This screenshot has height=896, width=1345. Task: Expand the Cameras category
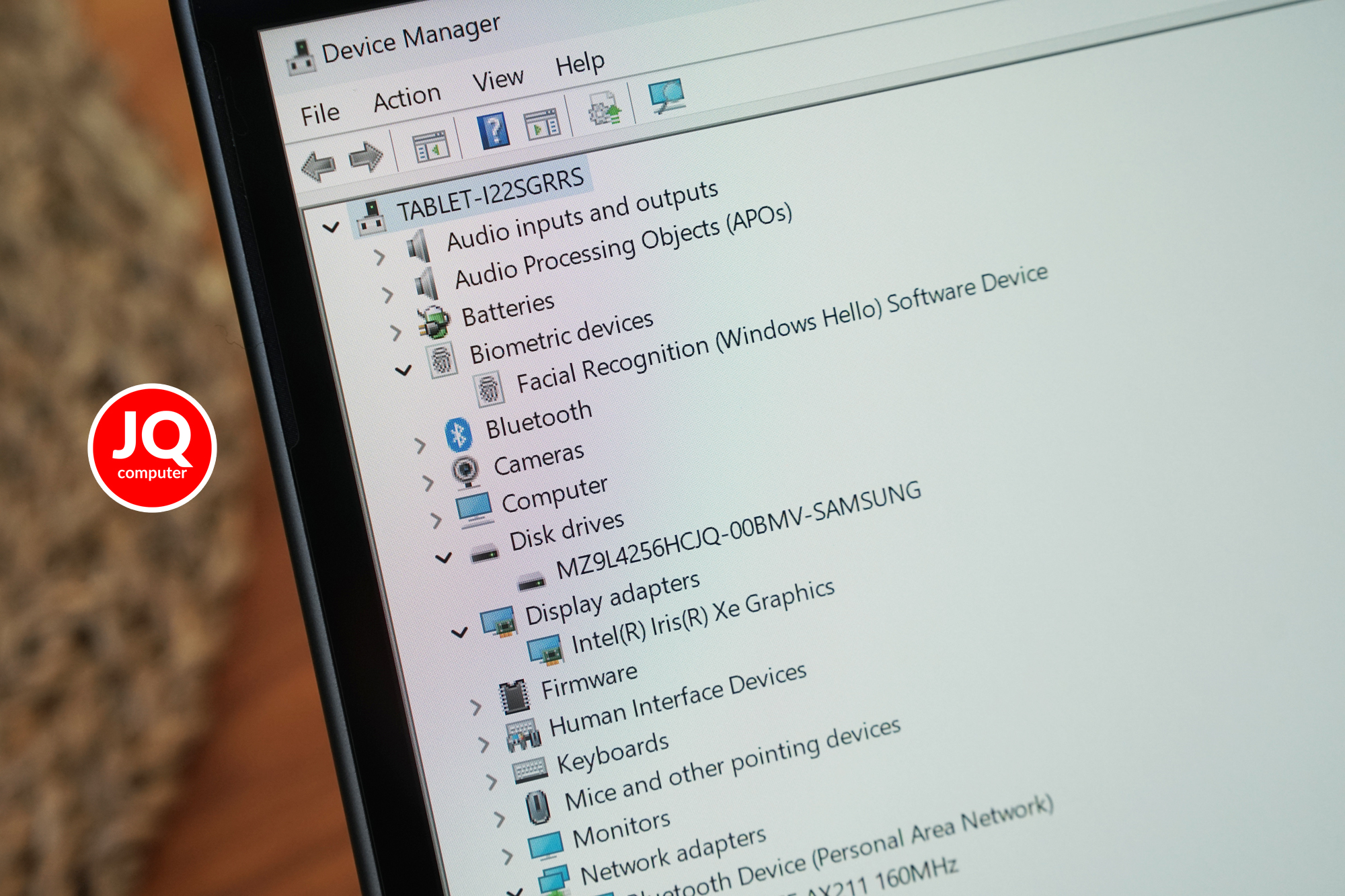tap(428, 483)
